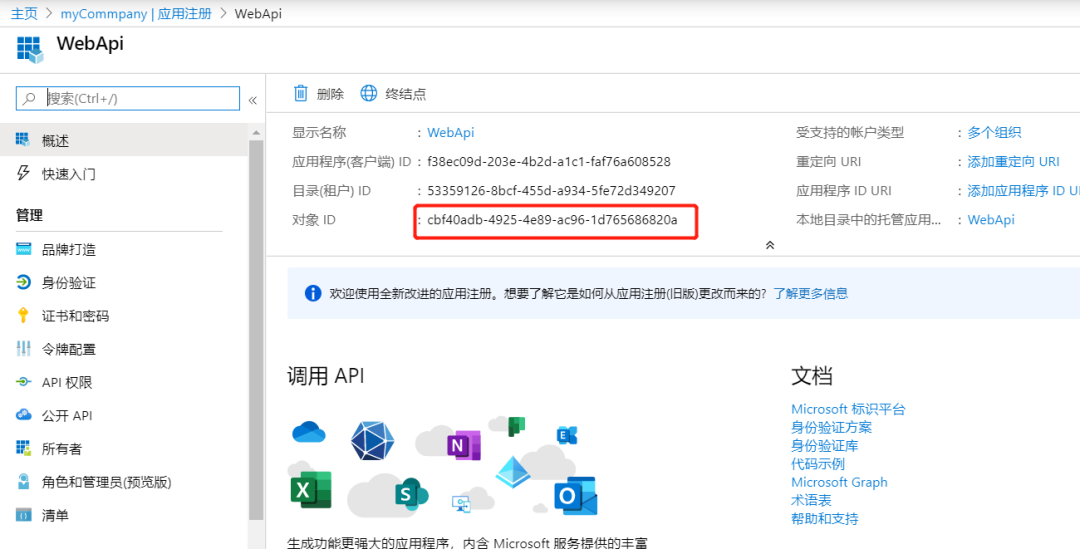Click the Excel icon
The width and height of the screenshot is (1080, 549).
tap(311, 490)
